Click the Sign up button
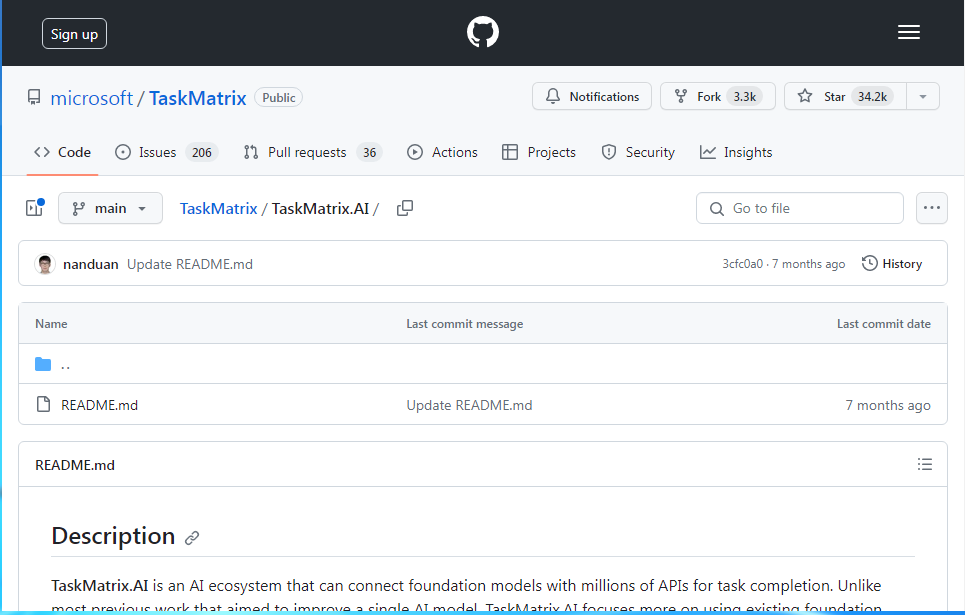The image size is (965, 615). (x=74, y=33)
